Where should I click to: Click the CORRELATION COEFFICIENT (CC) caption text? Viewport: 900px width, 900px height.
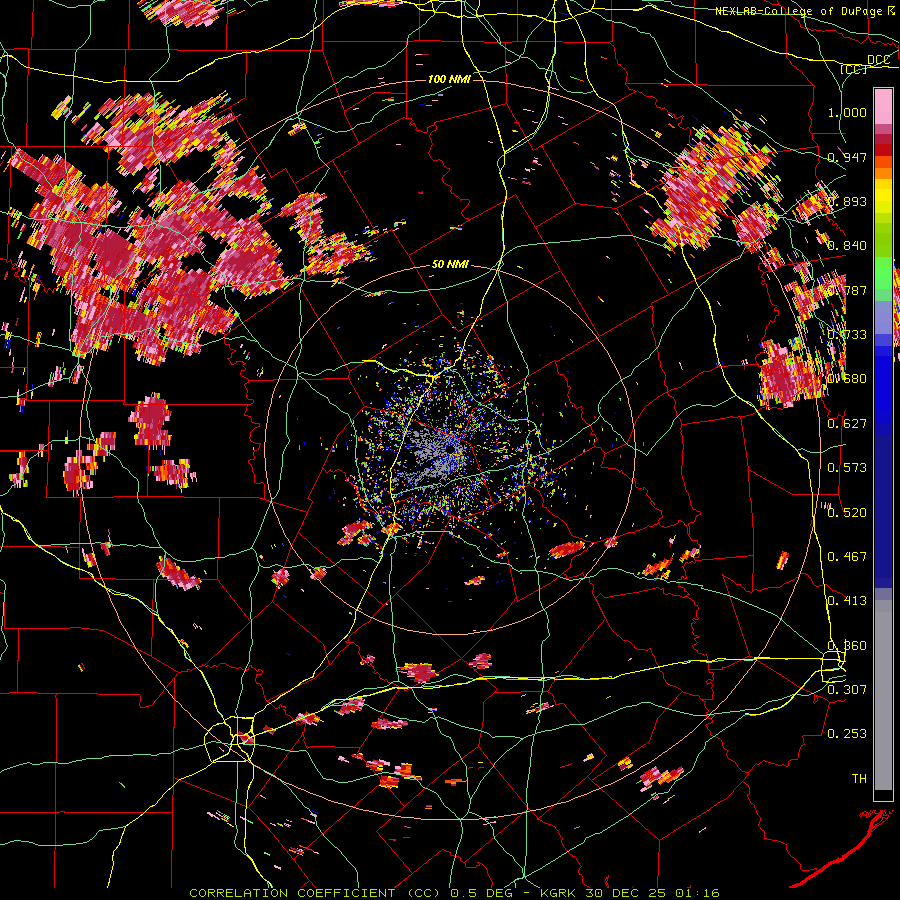tap(315, 893)
